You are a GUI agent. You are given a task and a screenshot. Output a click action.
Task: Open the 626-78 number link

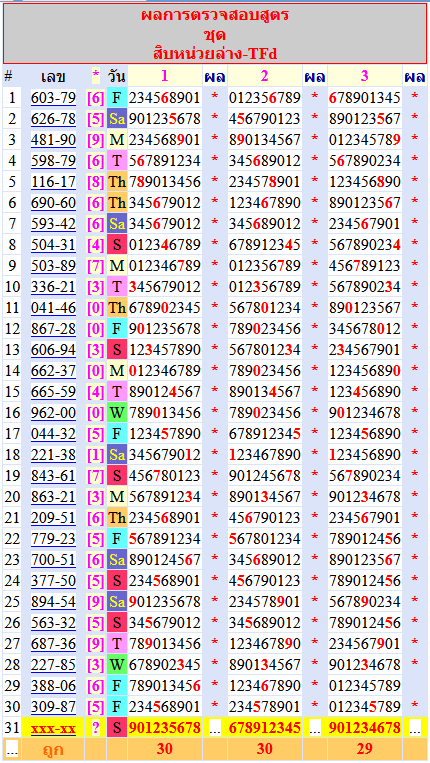point(54,119)
